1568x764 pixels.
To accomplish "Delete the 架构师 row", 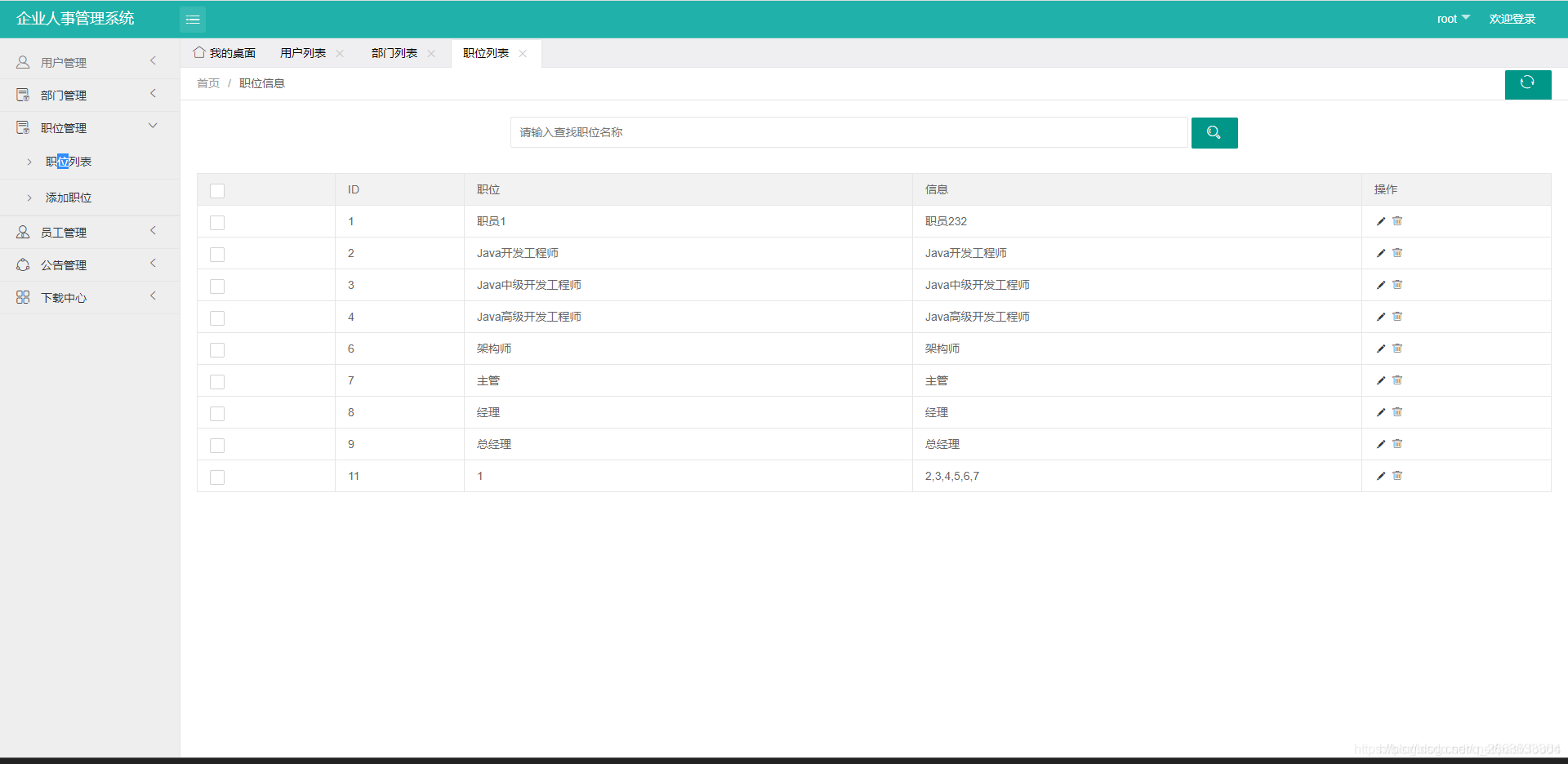I will click(1397, 349).
